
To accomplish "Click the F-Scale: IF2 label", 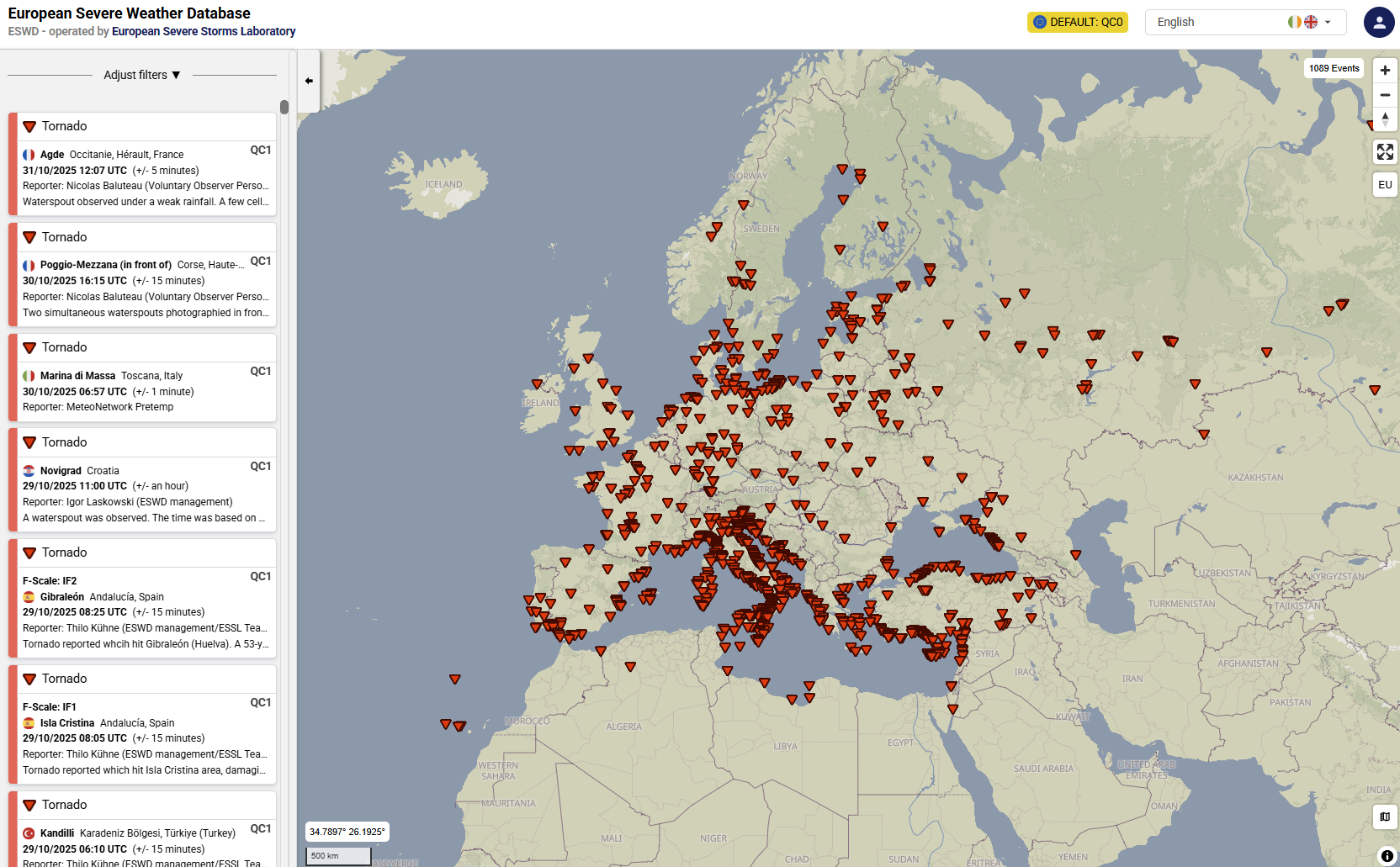I will point(50,581).
